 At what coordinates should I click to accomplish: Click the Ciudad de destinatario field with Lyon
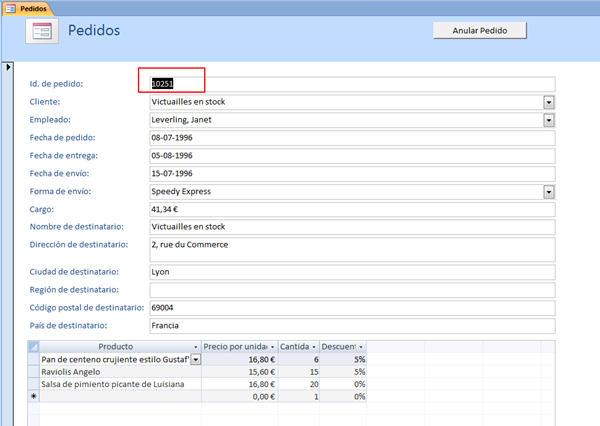[x=350, y=272]
